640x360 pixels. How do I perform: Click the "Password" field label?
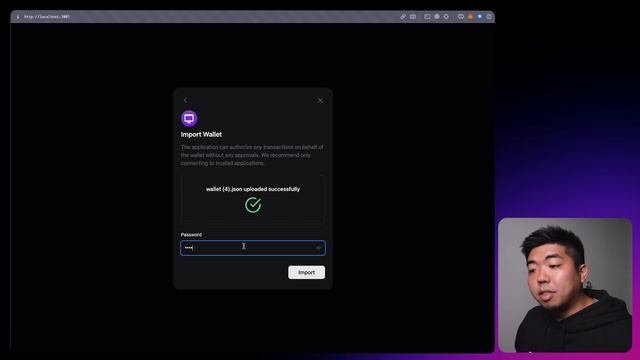[191, 235]
